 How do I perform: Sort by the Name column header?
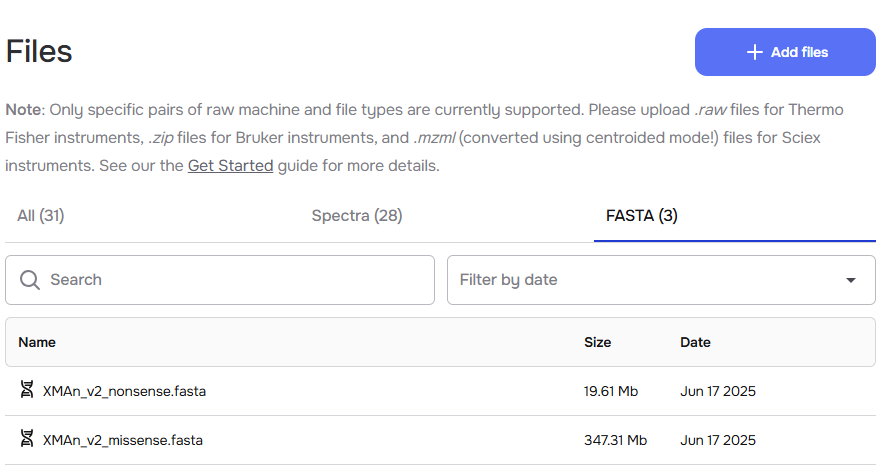pyautogui.click(x=37, y=342)
